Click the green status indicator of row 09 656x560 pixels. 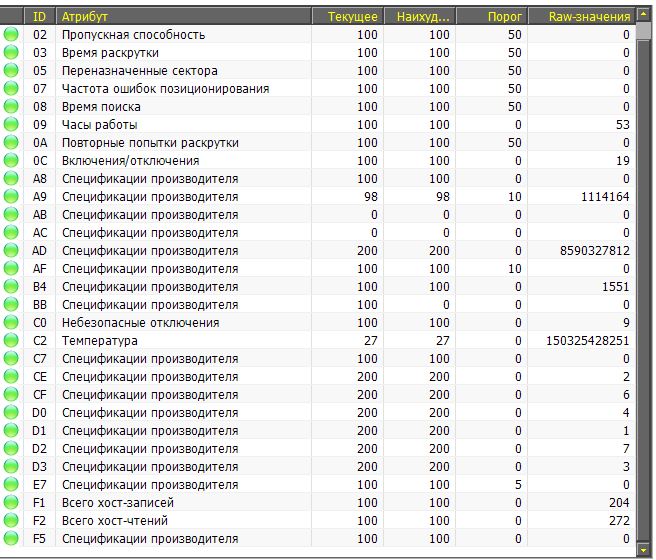point(11,124)
